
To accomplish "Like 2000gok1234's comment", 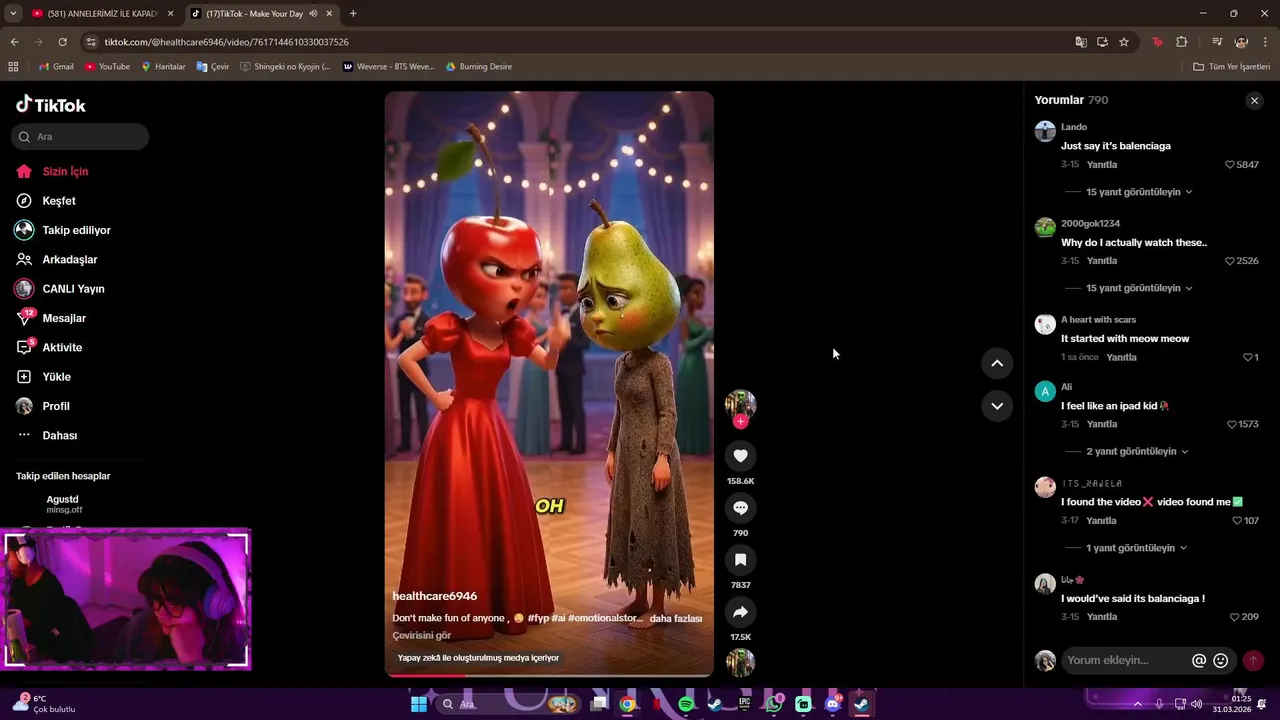I will click(1231, 261).
